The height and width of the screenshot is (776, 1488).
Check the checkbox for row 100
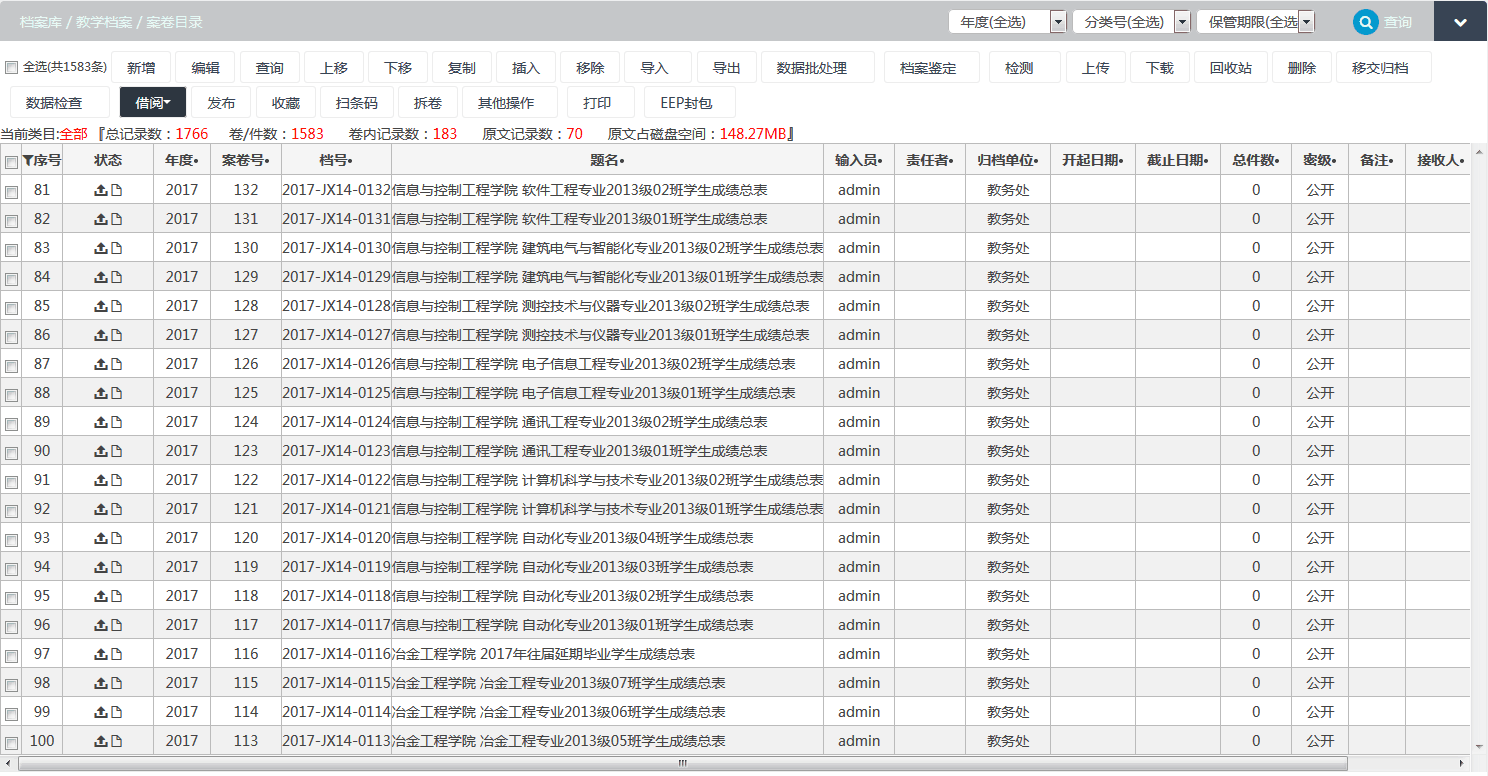[x=11, y=743]
